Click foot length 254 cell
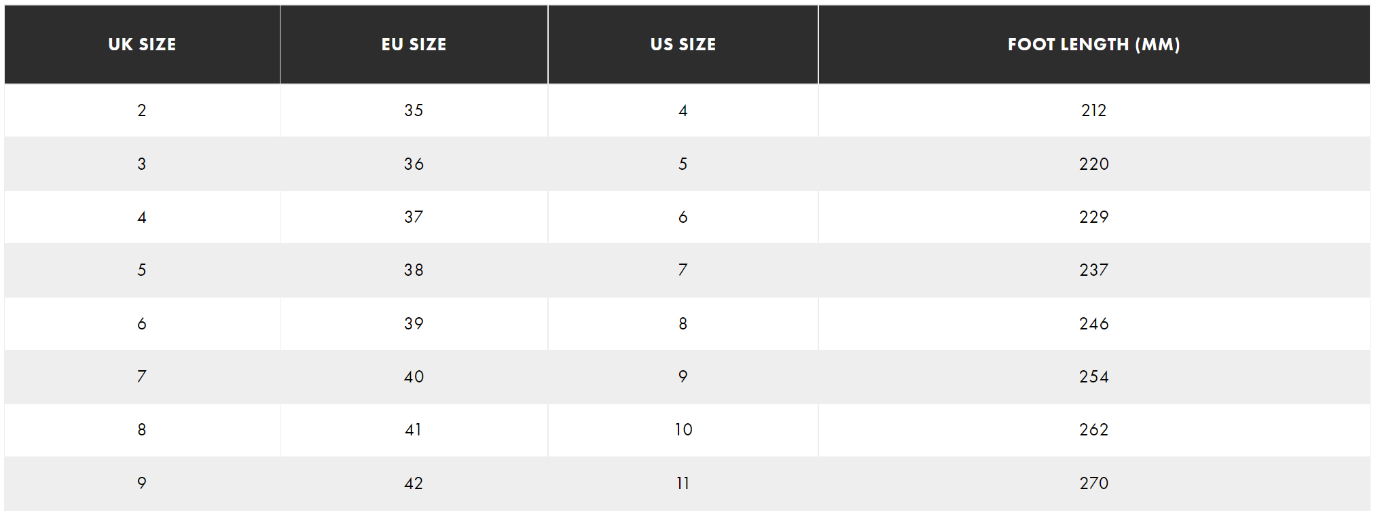 pyautogui.click(x=1094, y=377)
